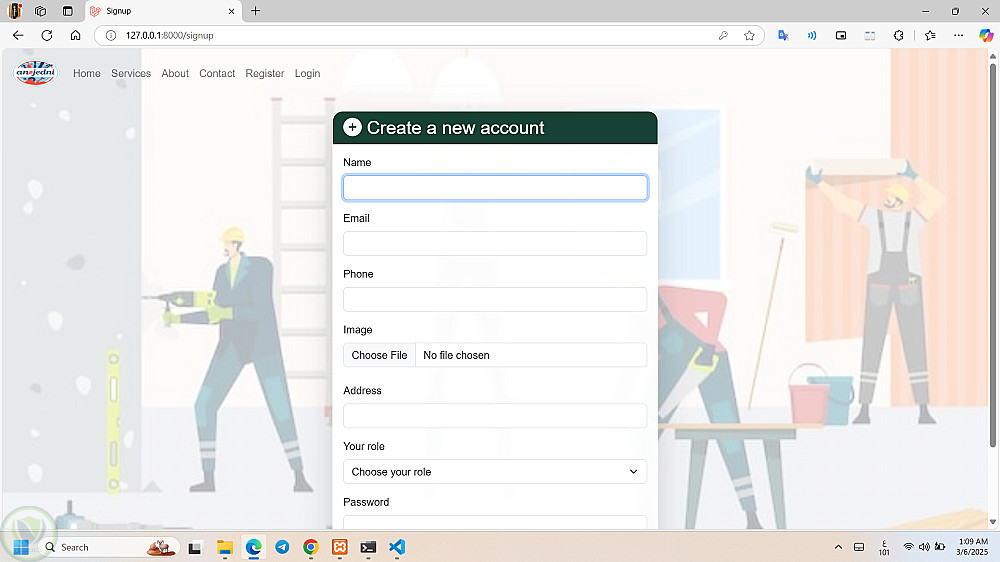The height and width of the screenshot is (562, 1000).
Task: Open the tab actions menu icon
Action: click(x=68, y=11)
